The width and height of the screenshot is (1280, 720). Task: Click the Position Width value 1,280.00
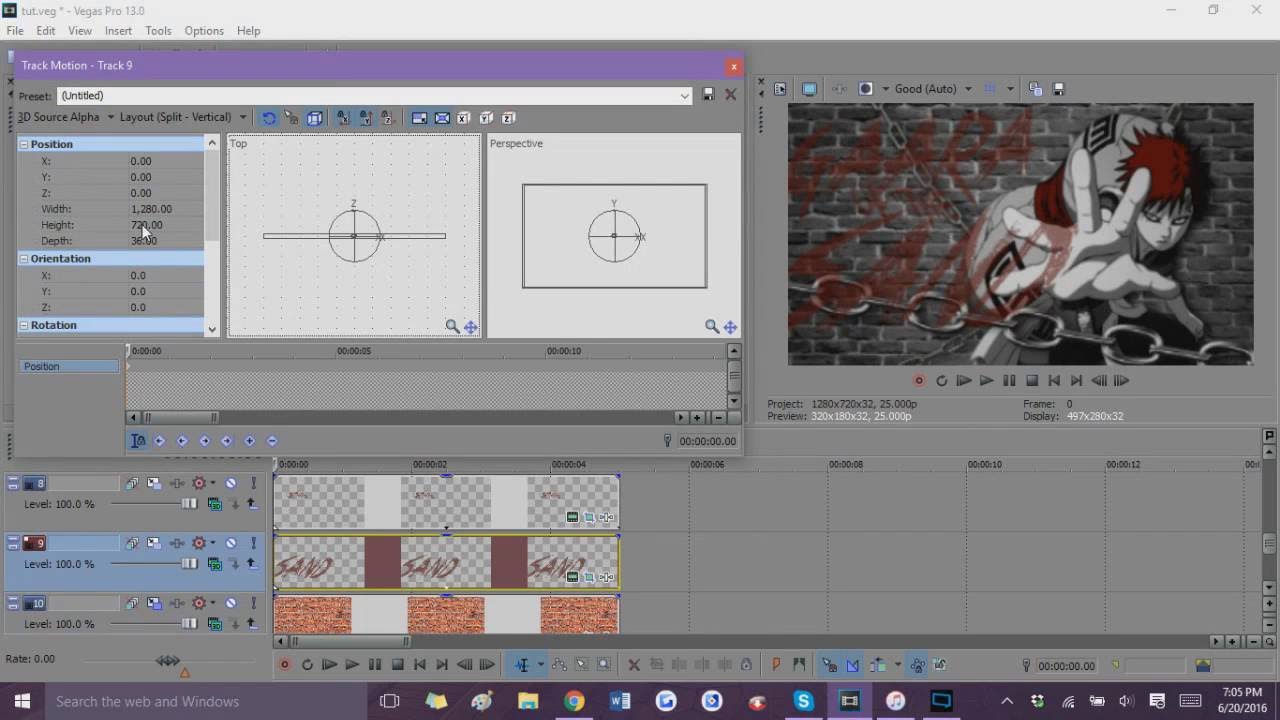tap(151, 209)
